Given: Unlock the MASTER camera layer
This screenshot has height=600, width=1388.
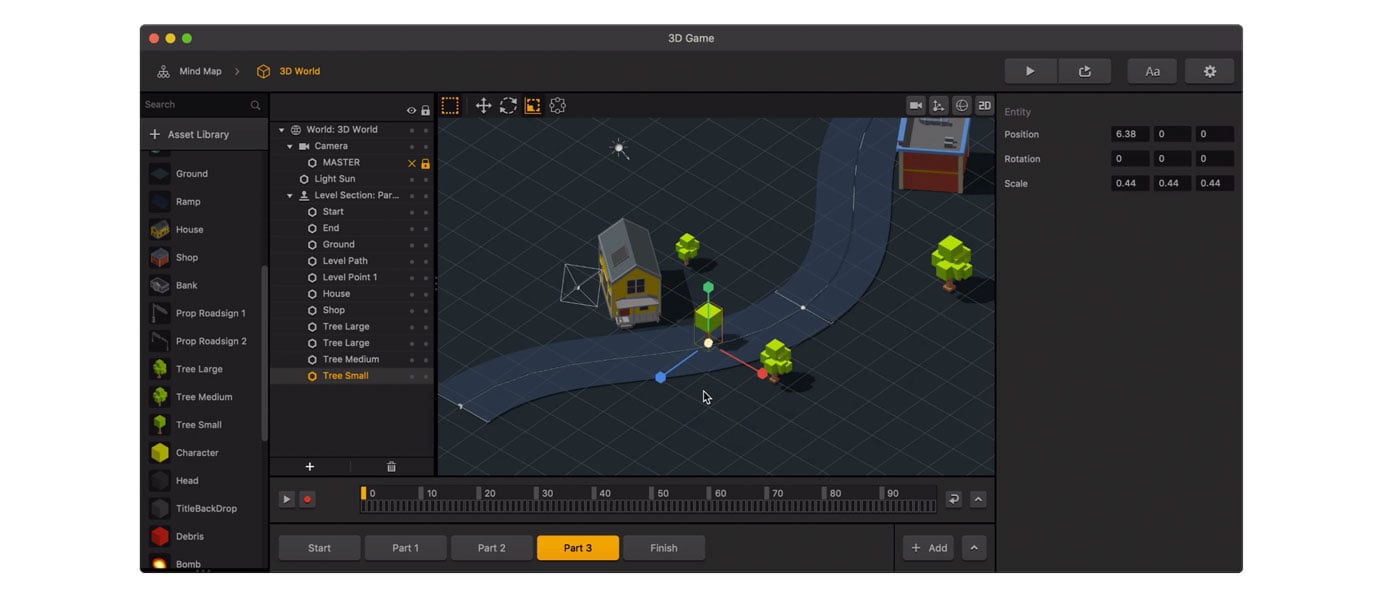Looking at the screenshot, I should (x=424, y=162).
